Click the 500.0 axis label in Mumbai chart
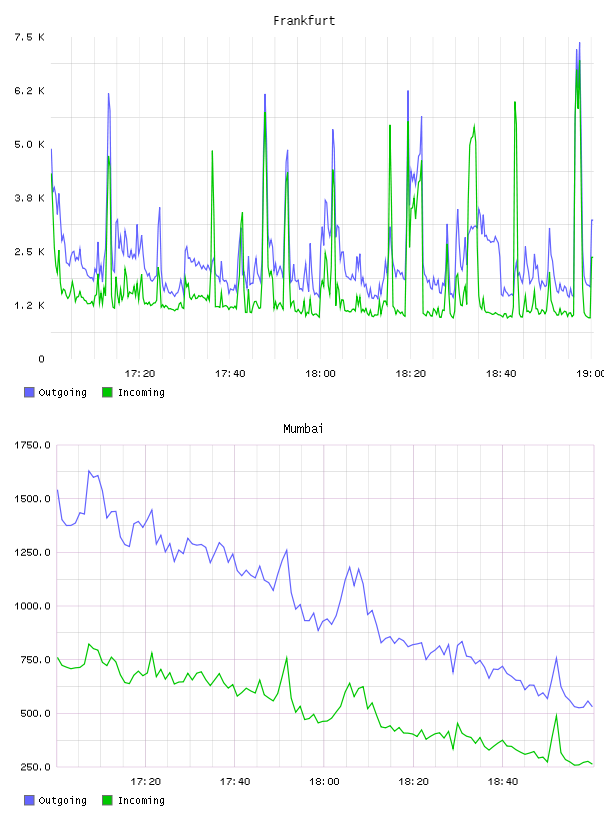This screenshot has width=608, height=816. 35,713
